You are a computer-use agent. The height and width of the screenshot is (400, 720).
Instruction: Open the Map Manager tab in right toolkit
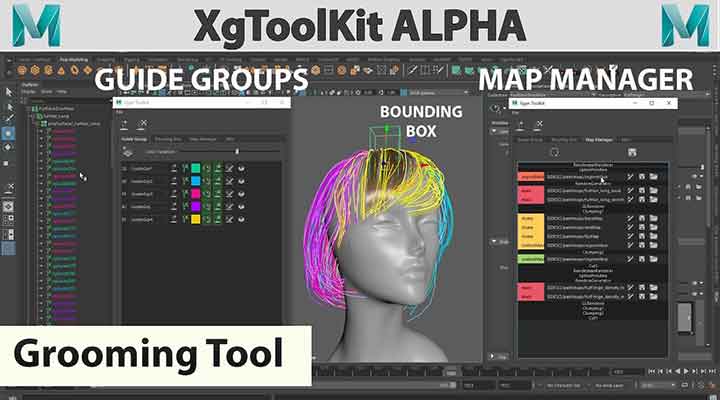tap(598, 139)
